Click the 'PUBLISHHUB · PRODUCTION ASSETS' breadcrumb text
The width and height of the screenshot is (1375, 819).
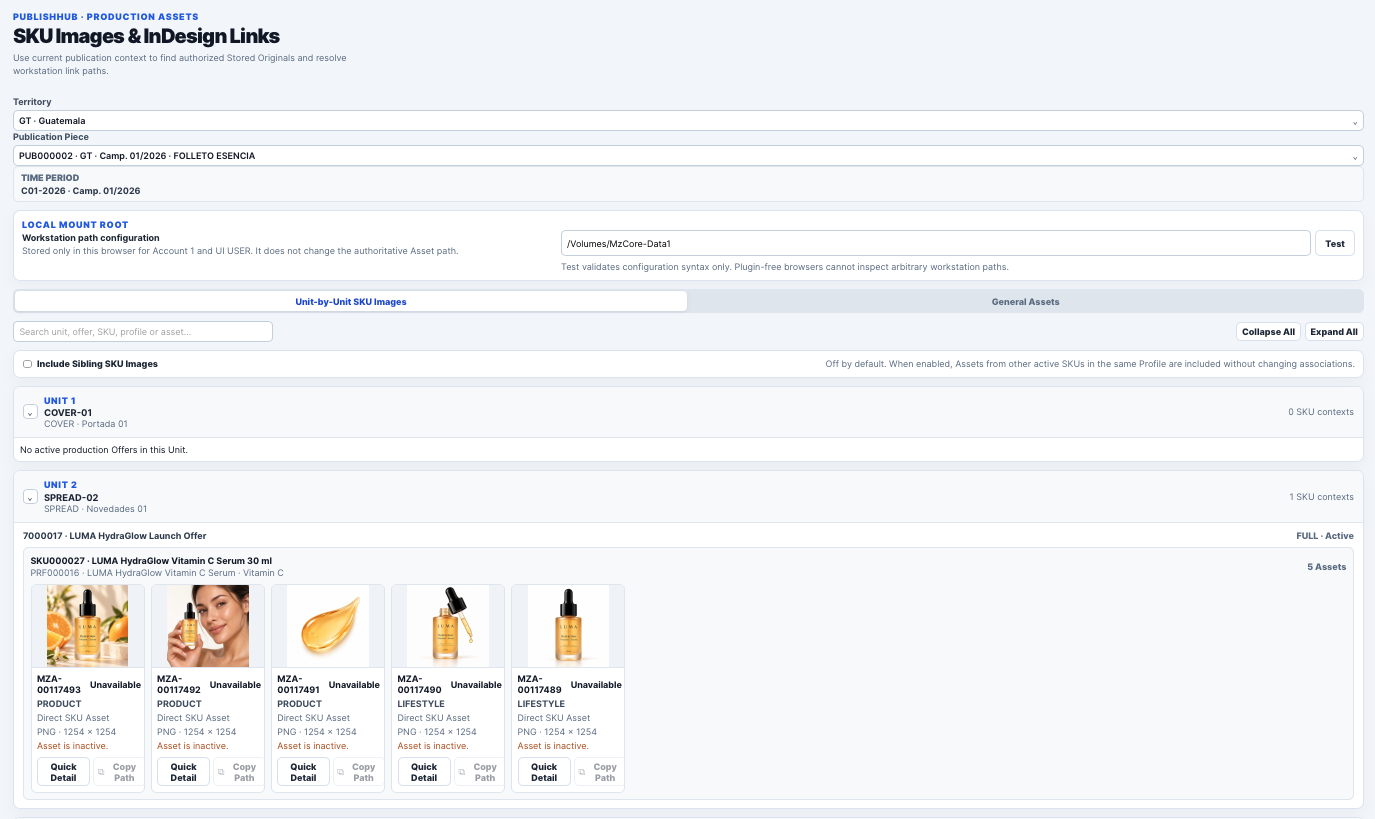[x=106, y=17]
